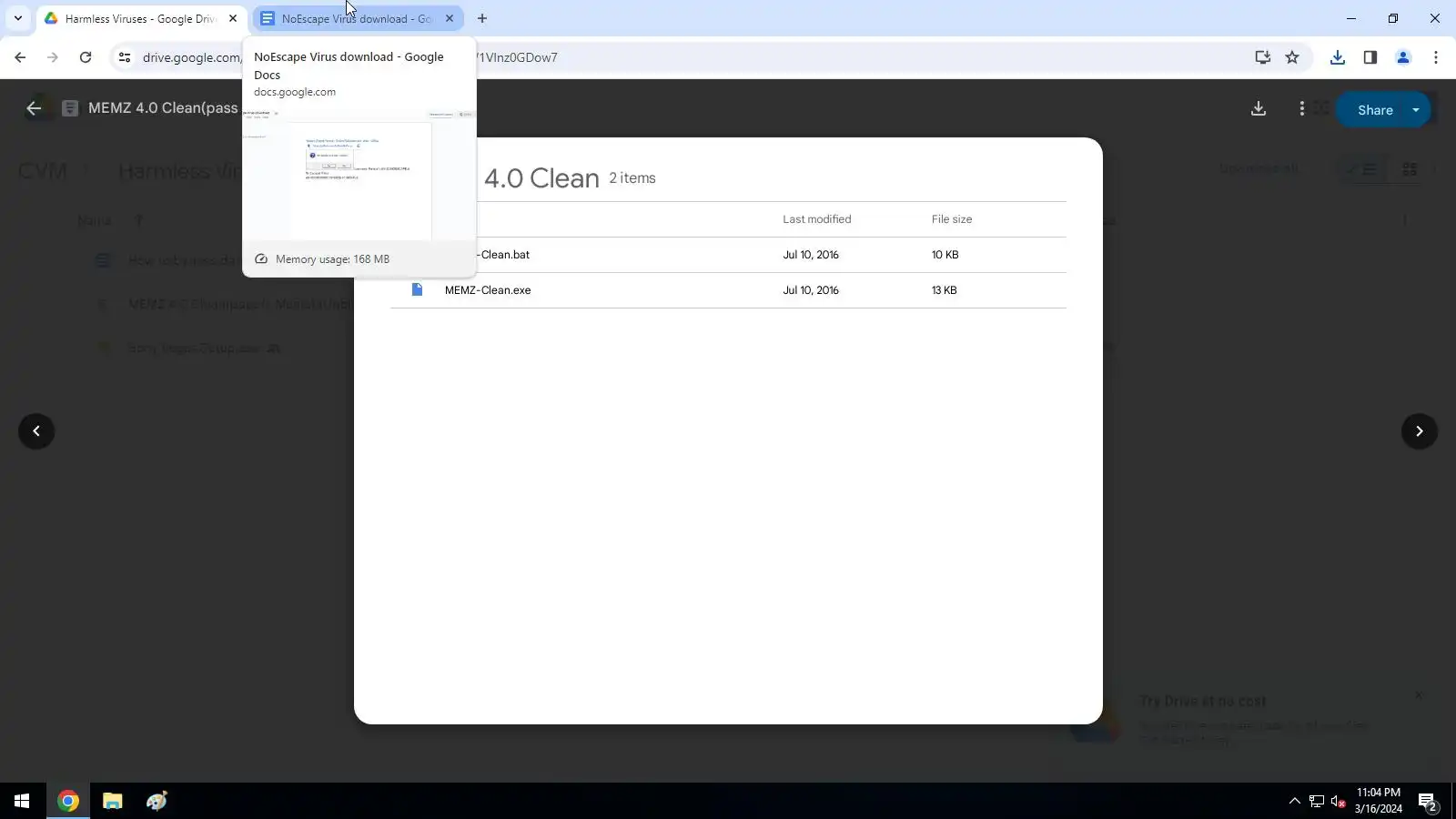Go forward in browser history
The height and width of the screenshot is (819, 1456).
53,57
